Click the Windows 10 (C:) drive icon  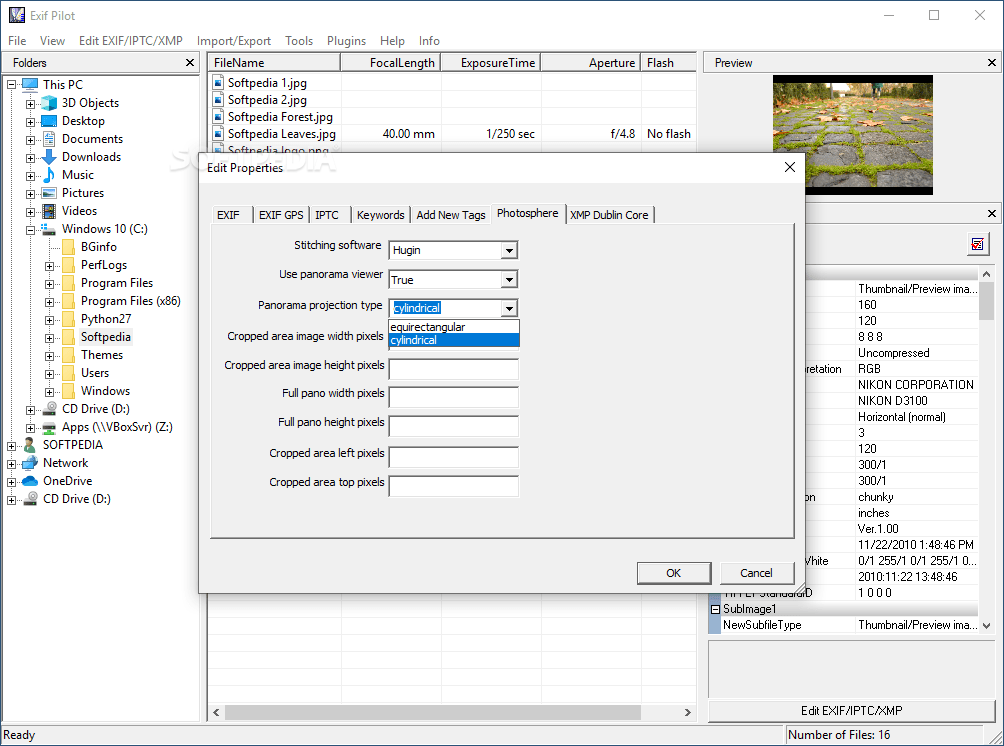point(49,229)
